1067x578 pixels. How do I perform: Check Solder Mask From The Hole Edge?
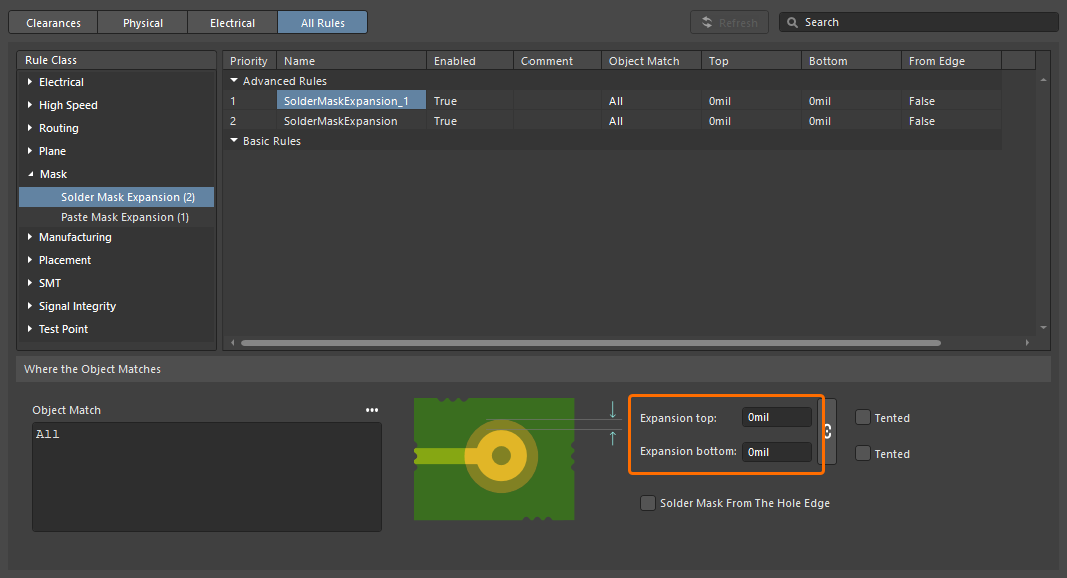click(x=648, y=503)
